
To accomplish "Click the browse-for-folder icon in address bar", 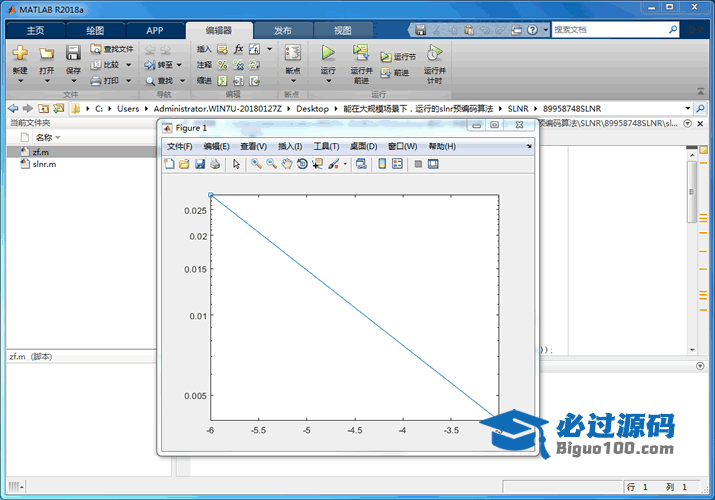I will coord(58,108).
